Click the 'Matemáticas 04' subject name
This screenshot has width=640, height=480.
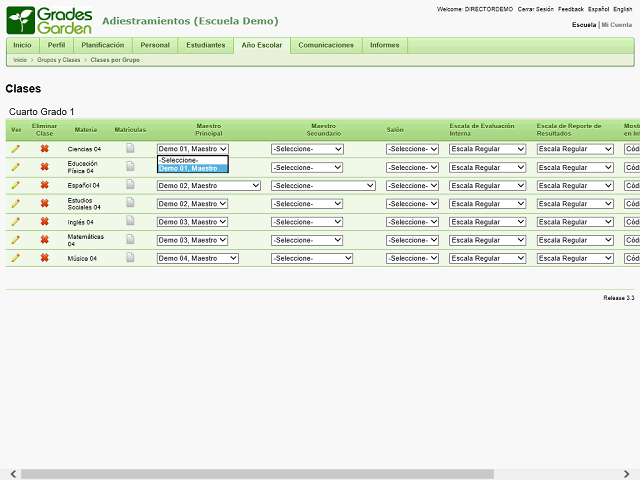86,240
